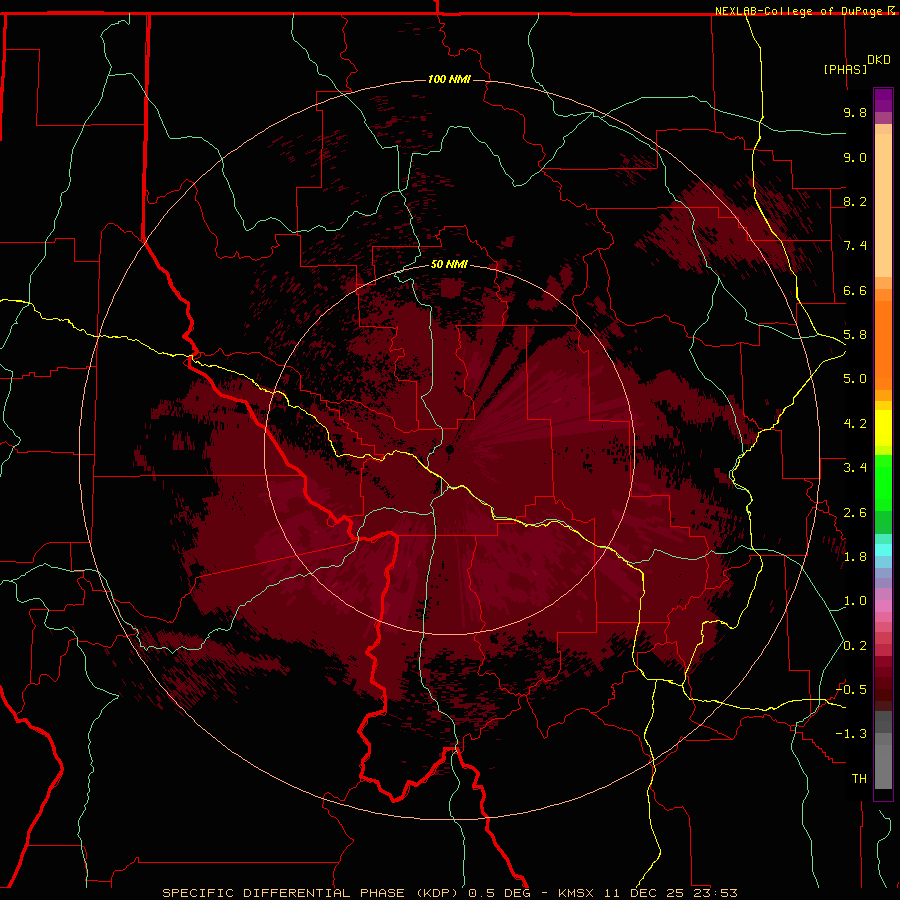The width and height of the screenshot is (900, 900).
Task: Click the 7.4 scale value
Action: tap(855, 246)
